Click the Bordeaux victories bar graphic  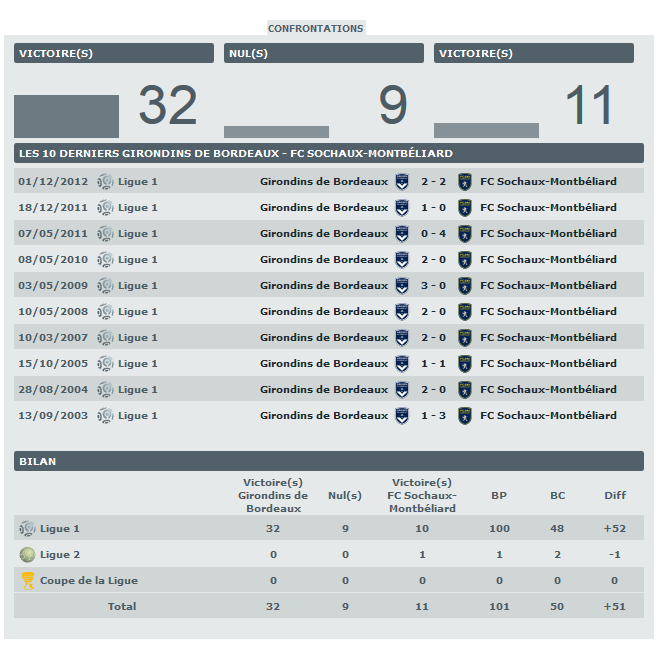click(67, 117)
